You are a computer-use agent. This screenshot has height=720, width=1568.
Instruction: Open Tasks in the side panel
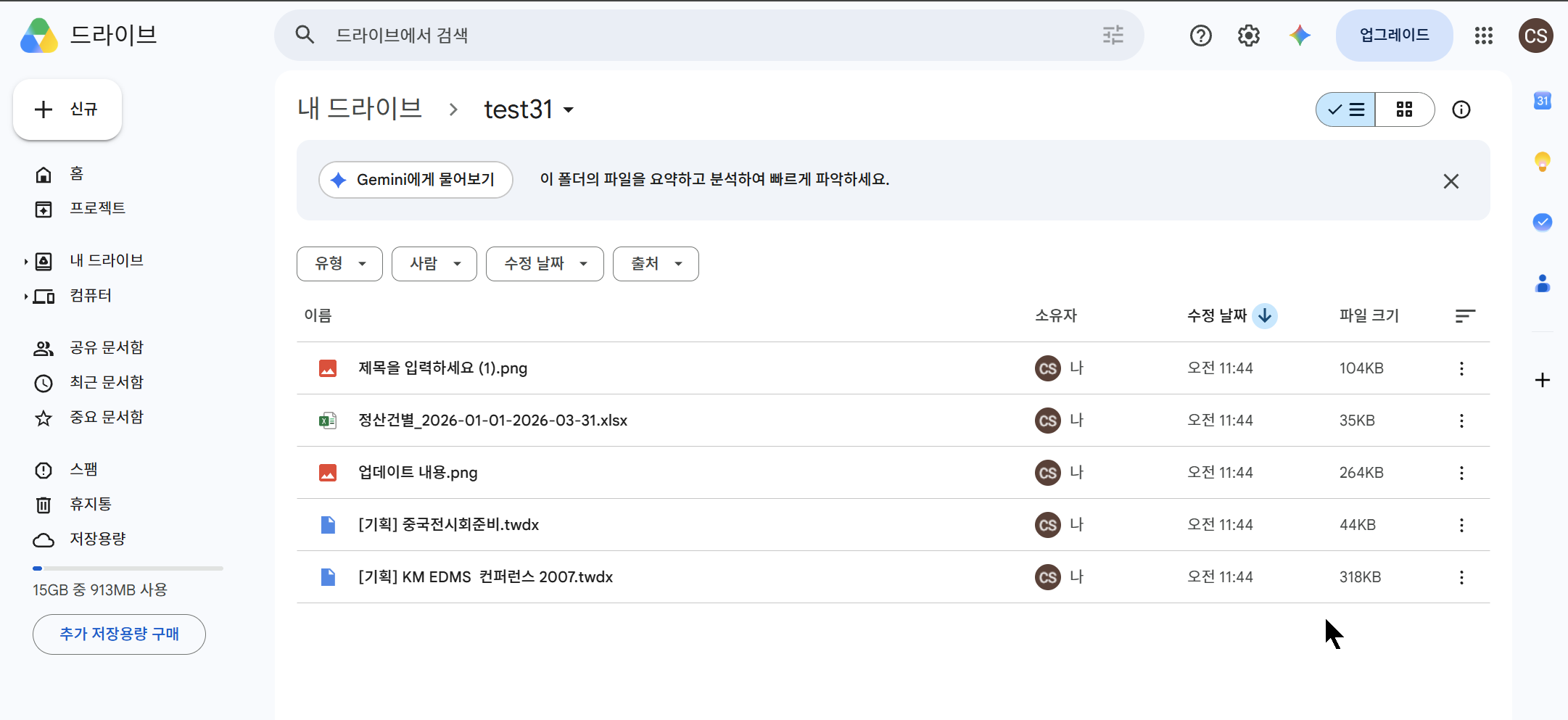[x=1542, y=222]
